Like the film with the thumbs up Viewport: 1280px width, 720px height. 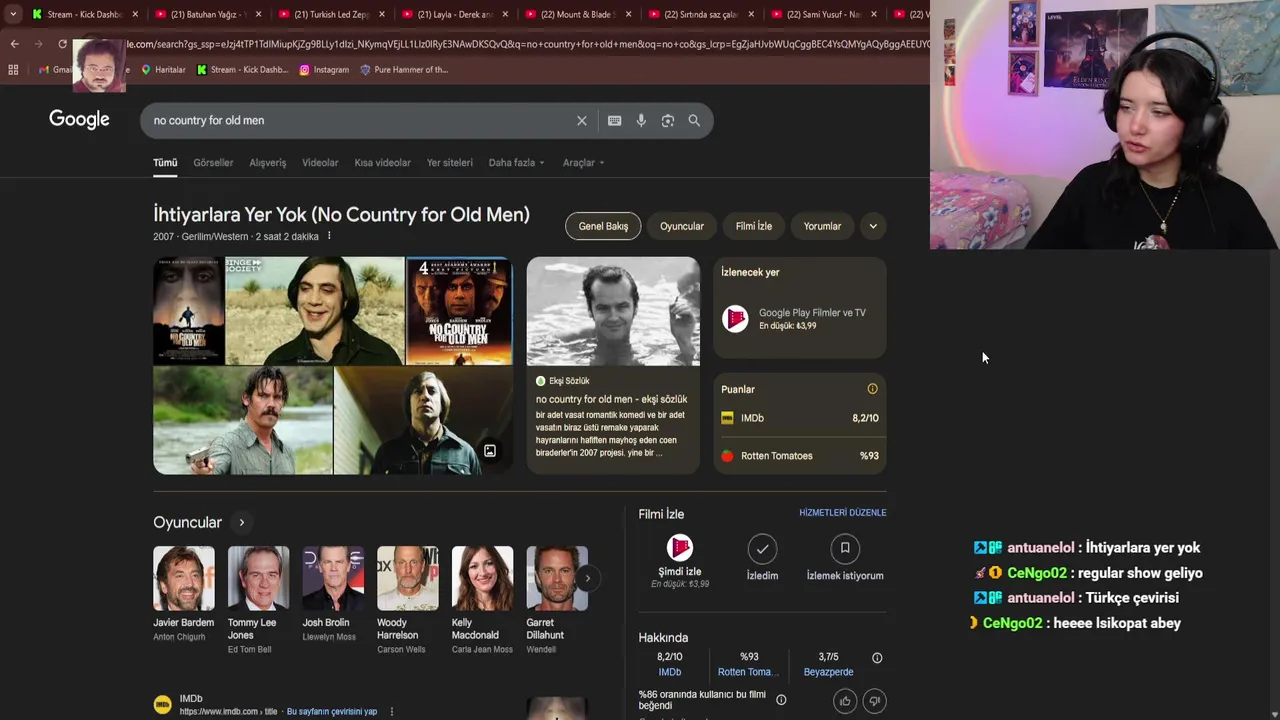pos(845,701)
